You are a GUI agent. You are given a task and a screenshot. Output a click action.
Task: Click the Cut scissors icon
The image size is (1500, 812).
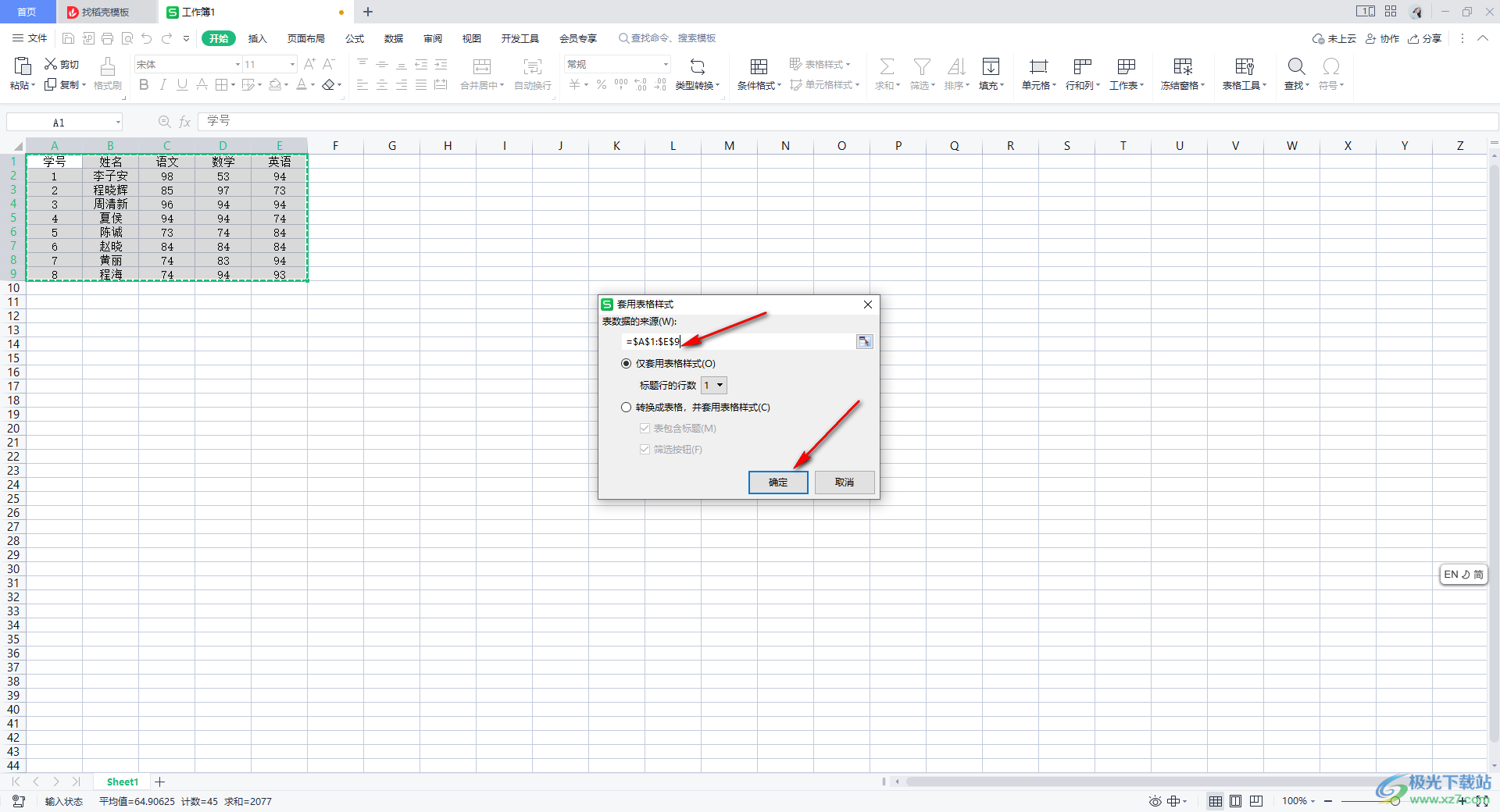(x=51, y=64)
